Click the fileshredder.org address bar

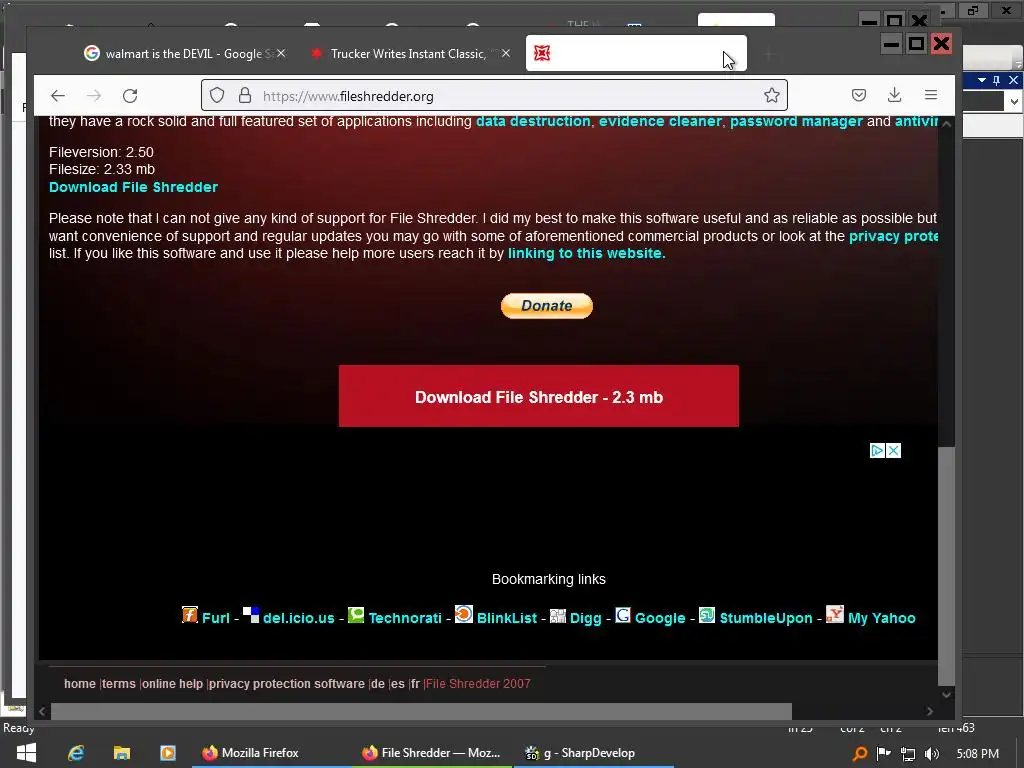tap(494, 96)
